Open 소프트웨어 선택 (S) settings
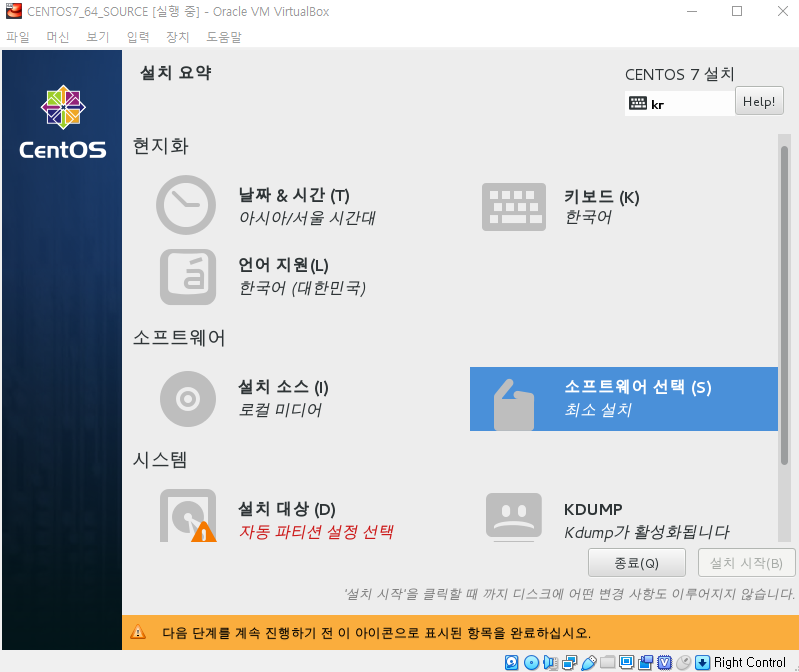Image resolution: width=799 pixels, height=672 pixels. 624,399
